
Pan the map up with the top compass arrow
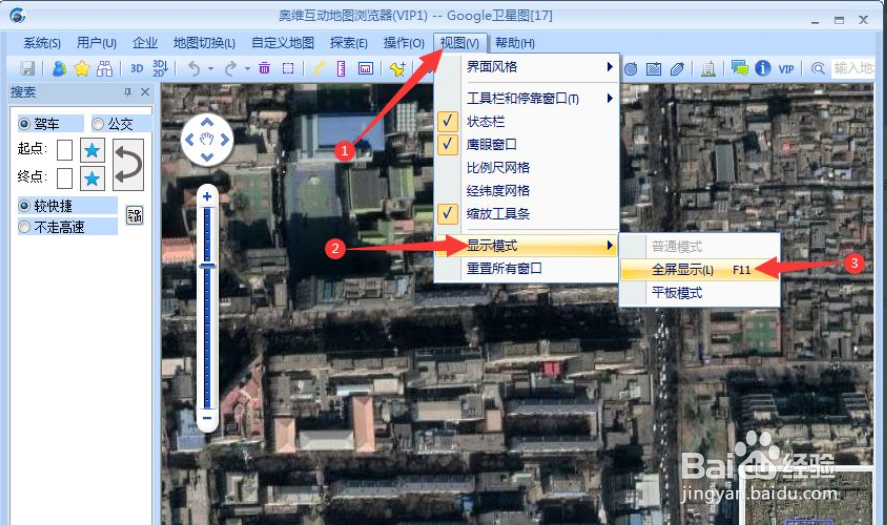point(207,122)
